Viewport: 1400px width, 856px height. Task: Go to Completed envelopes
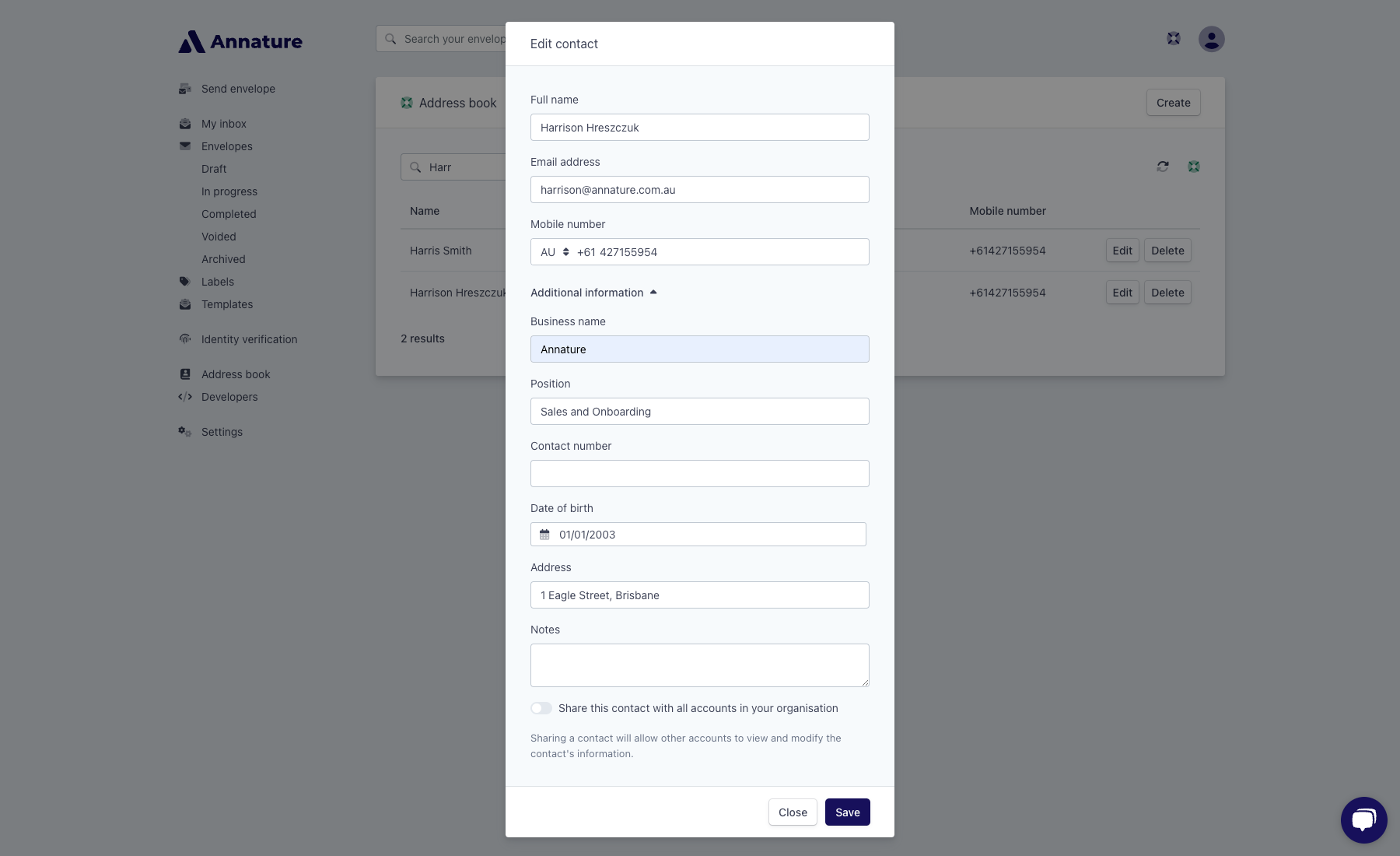click(229, 214)
